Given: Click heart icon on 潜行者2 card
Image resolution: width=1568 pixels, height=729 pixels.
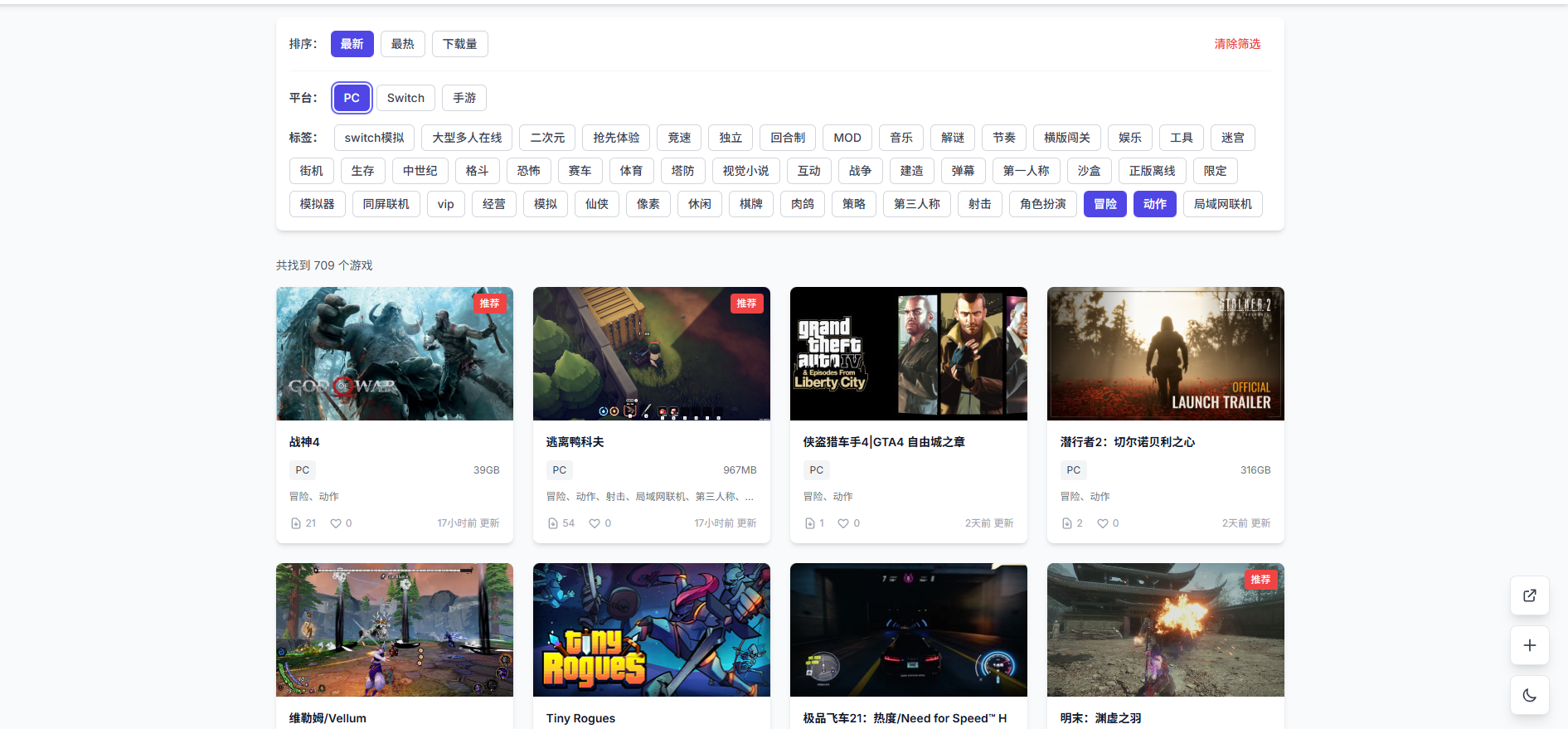Looking at the screenshot, I should [1103, 523].
